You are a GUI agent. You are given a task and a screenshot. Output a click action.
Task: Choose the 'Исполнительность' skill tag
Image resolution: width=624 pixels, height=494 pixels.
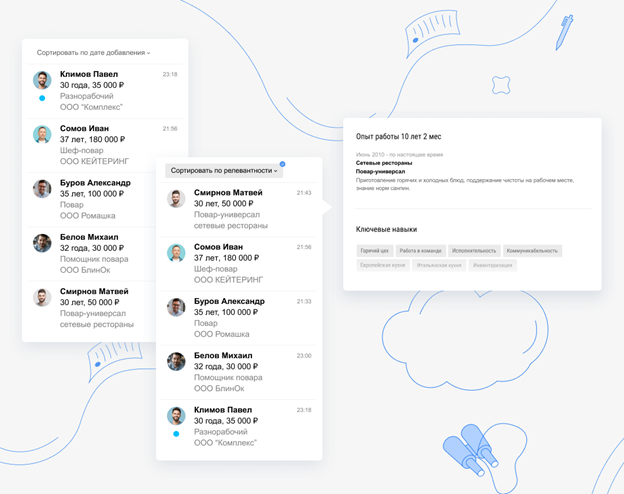pos(474,251)
